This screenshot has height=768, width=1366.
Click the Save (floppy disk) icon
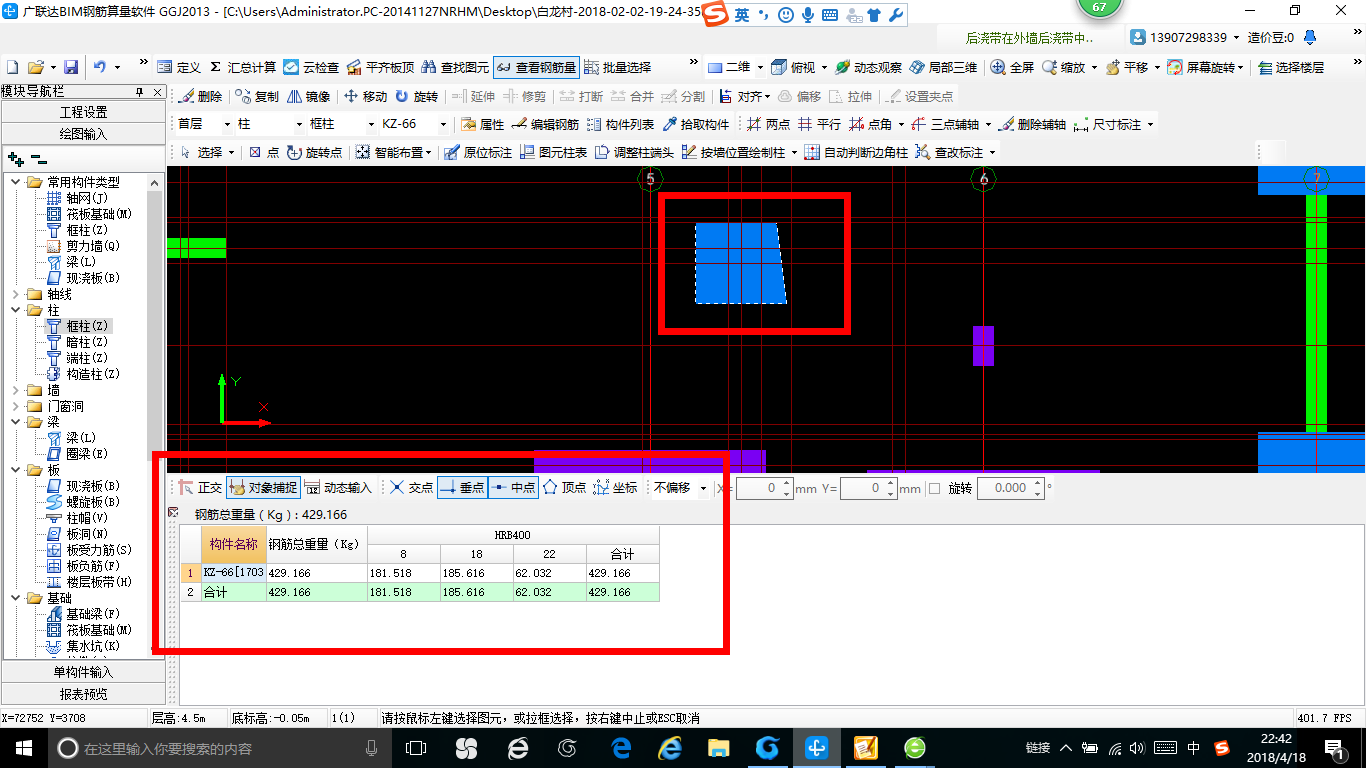point(71,67)
